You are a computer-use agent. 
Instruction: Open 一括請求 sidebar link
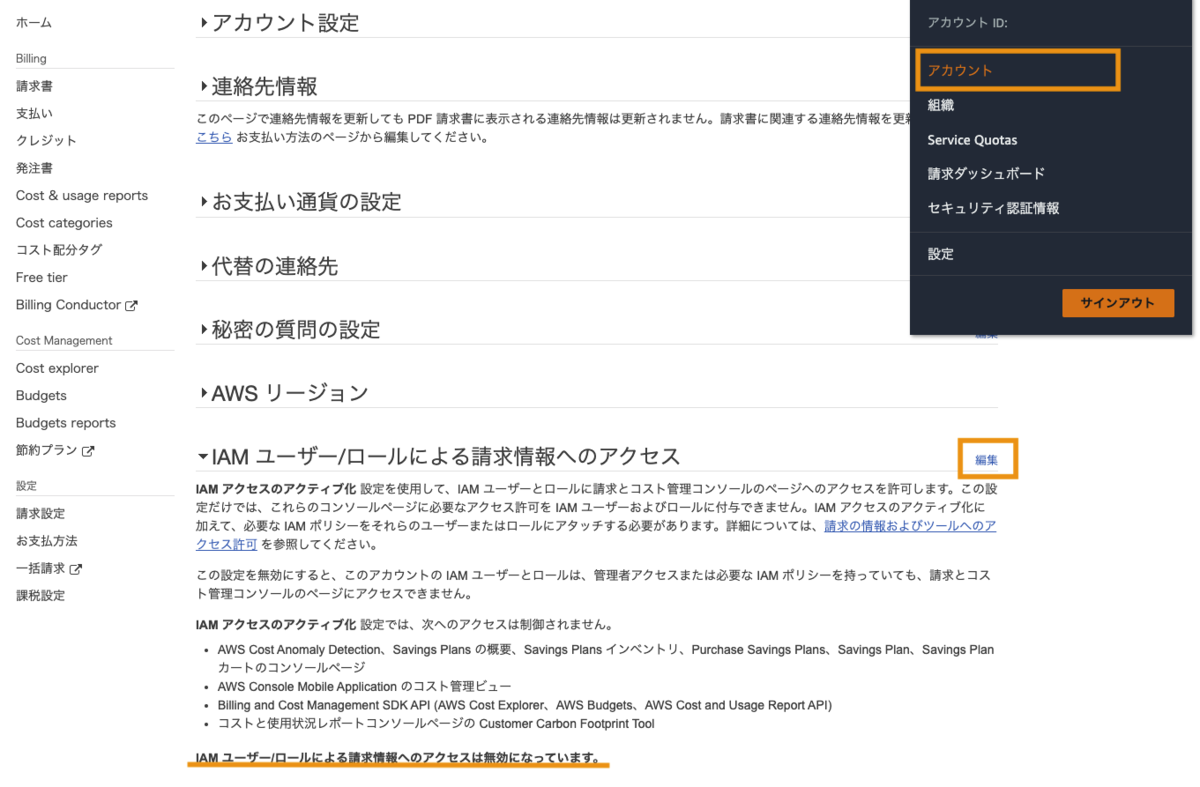tap(40, 569)
